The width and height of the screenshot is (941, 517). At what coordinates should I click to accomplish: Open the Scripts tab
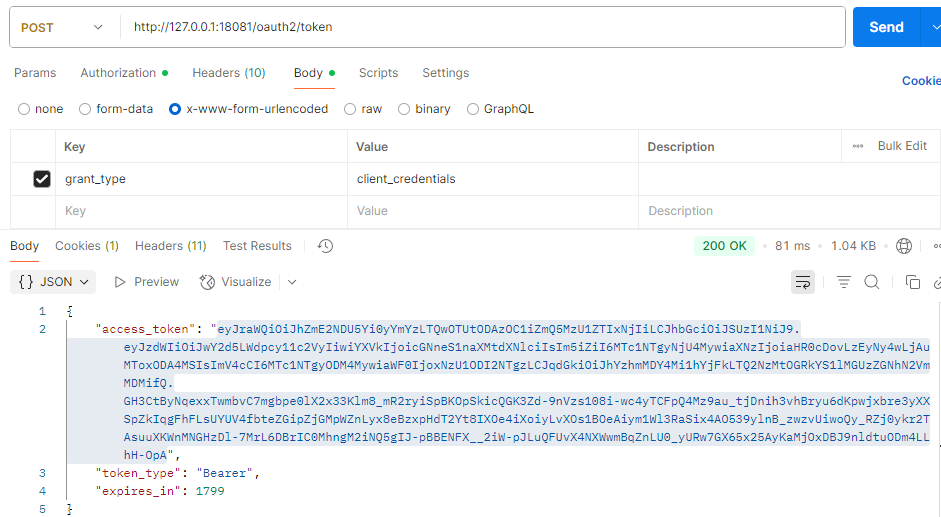378,73
